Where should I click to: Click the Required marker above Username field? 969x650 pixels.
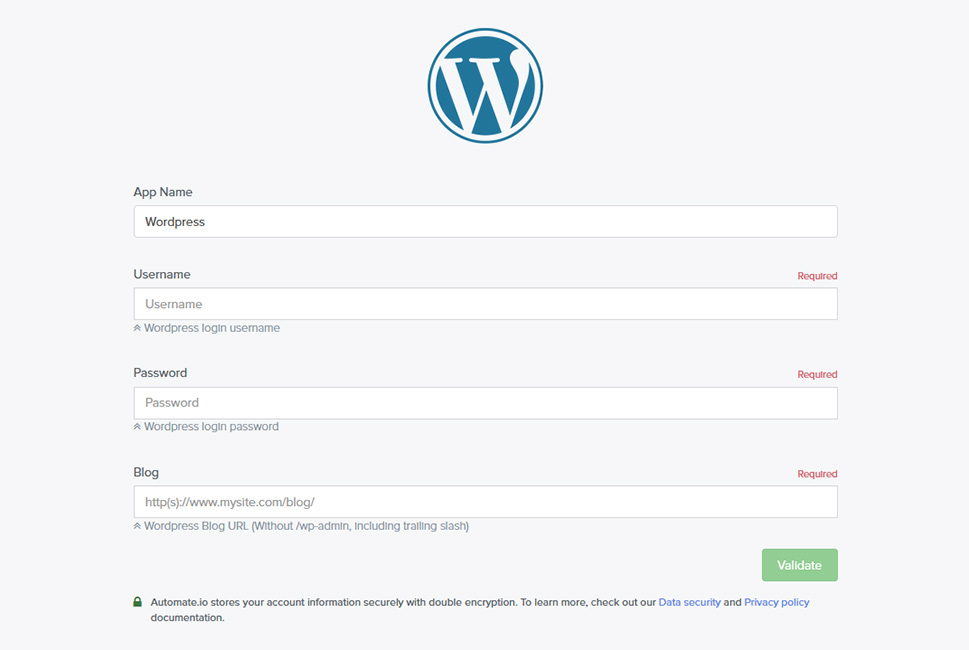pyautogui.click(x=817, y=276)
